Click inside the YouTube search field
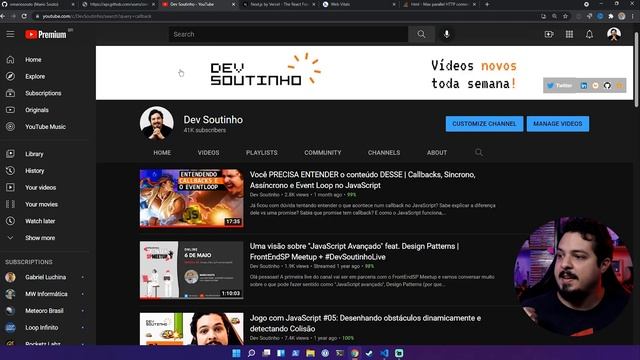640x360 pixels. (288, 34)
